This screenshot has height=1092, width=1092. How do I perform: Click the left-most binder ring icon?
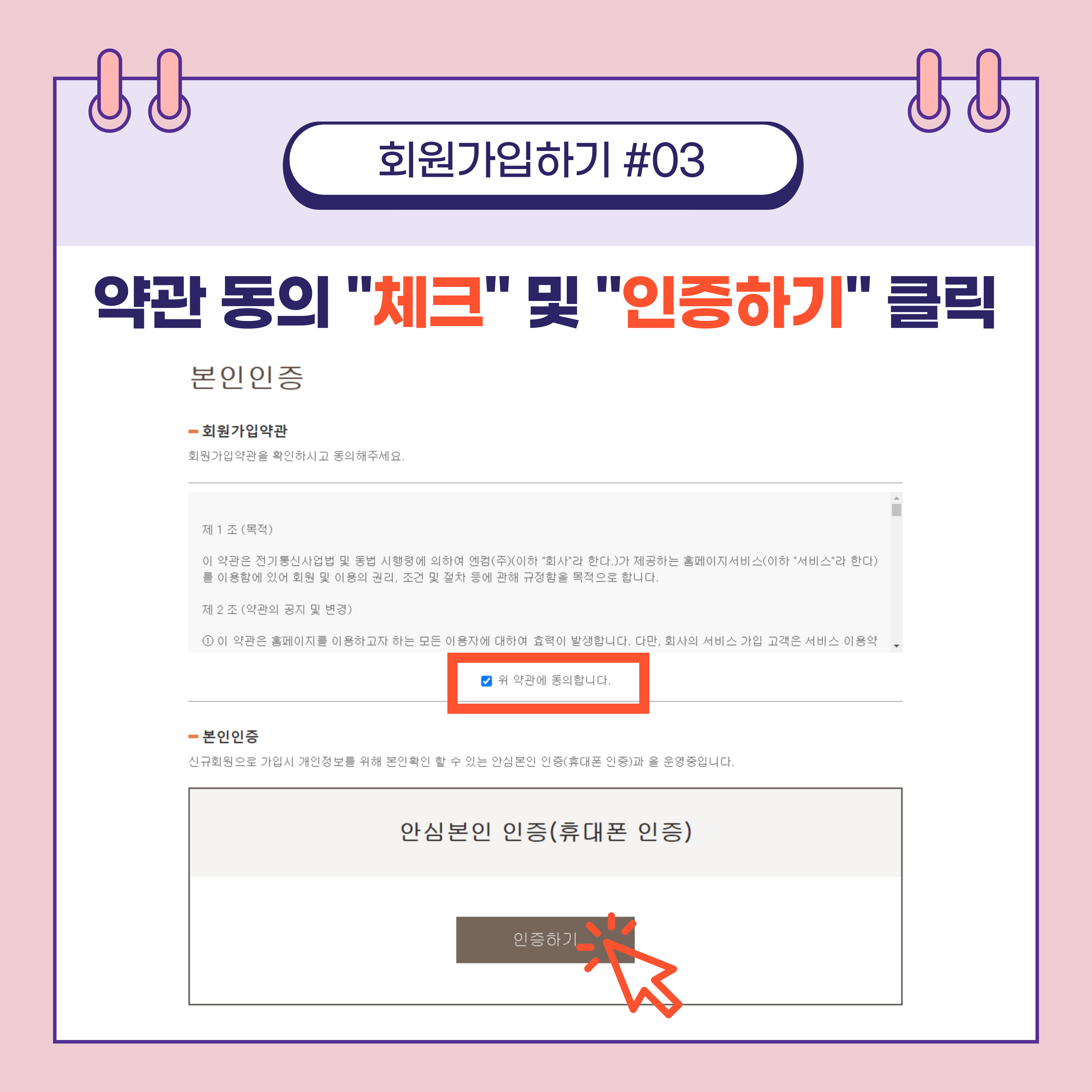click(110, 91)
